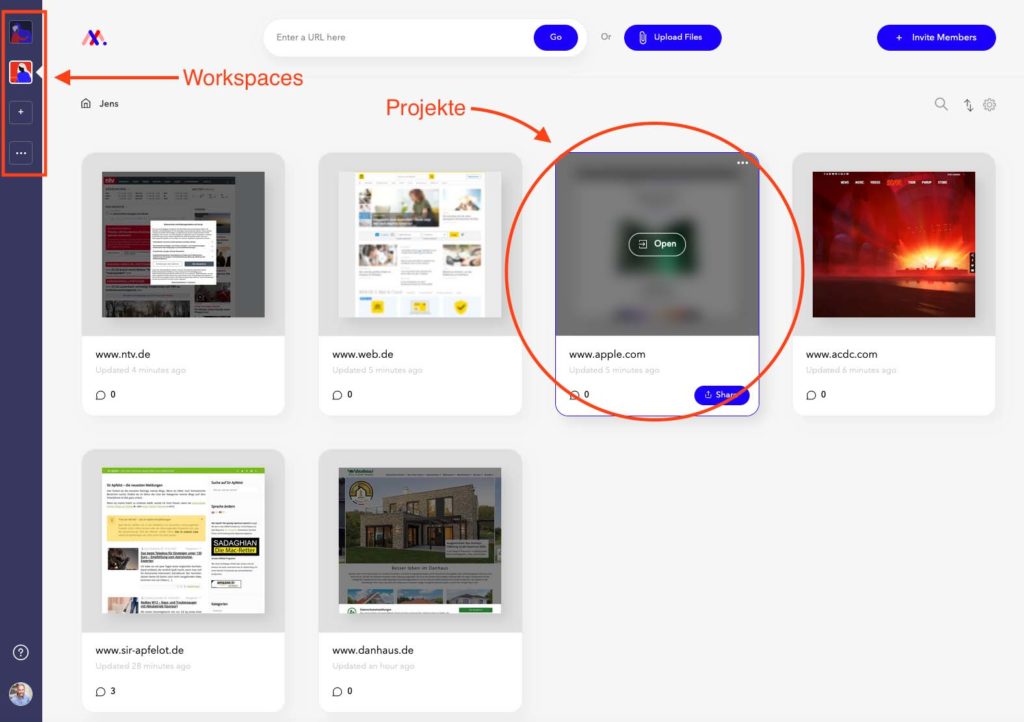Image resolution: width=1024 pixels, height=722 pixels.
Task: Open options ellipsis on apple.com card
Action: click(x=743, y=163)
